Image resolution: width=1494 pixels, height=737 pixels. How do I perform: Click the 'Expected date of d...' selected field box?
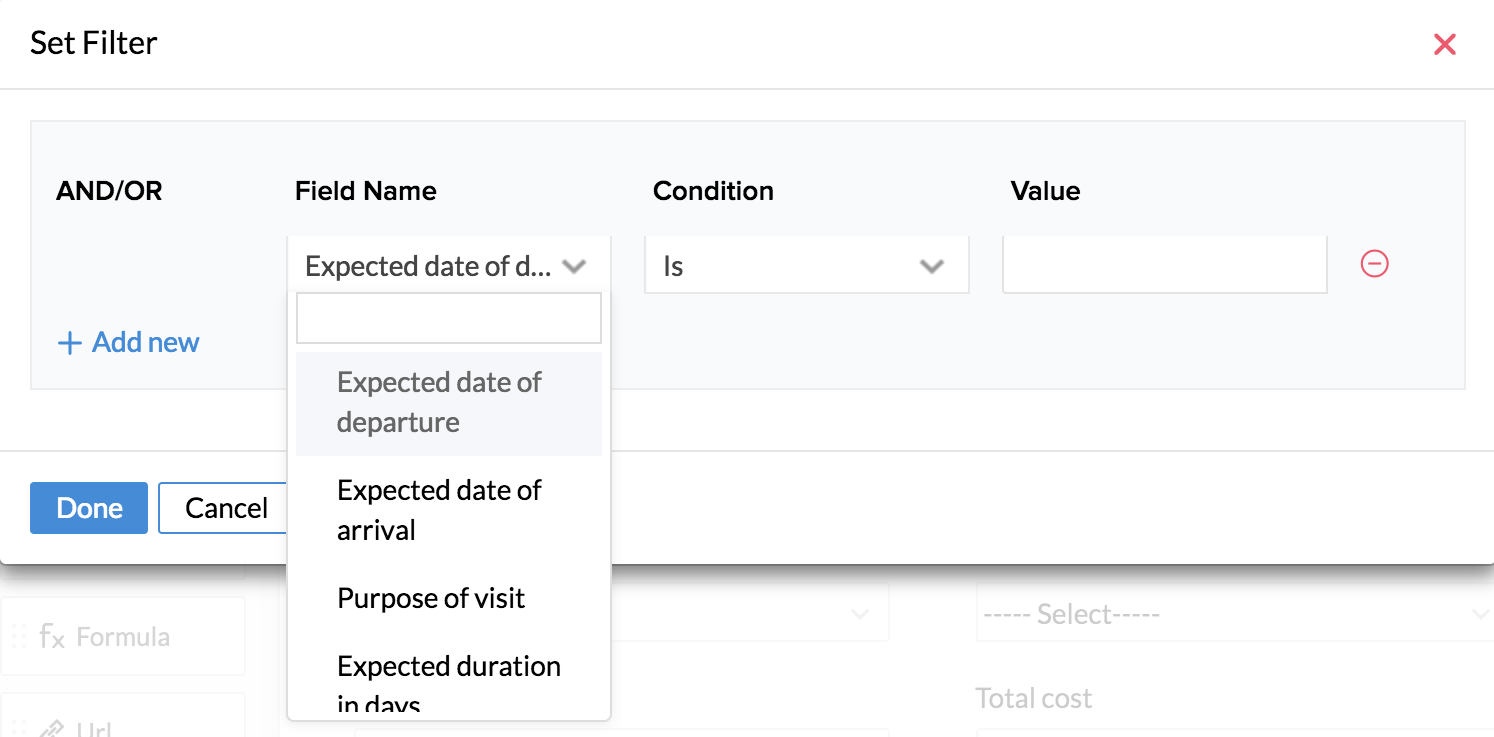click(428, 267)
